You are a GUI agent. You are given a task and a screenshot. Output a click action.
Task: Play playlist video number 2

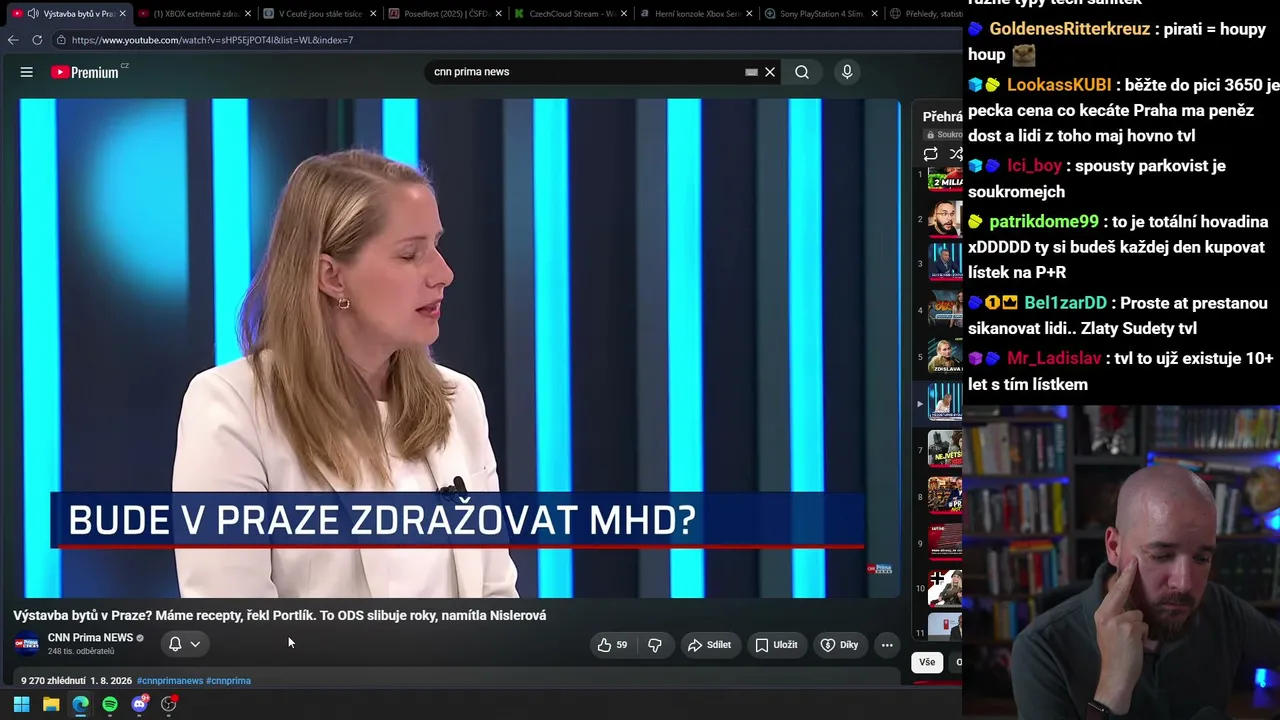(x=944, y=219)
